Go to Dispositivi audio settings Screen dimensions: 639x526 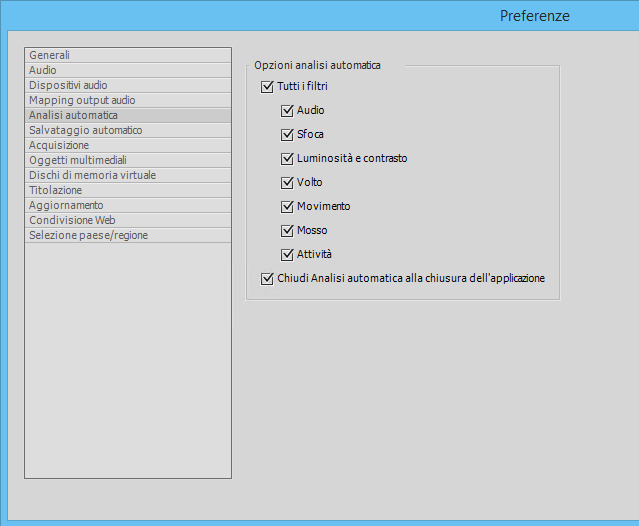pyautogui.click(x=68, y=85)
